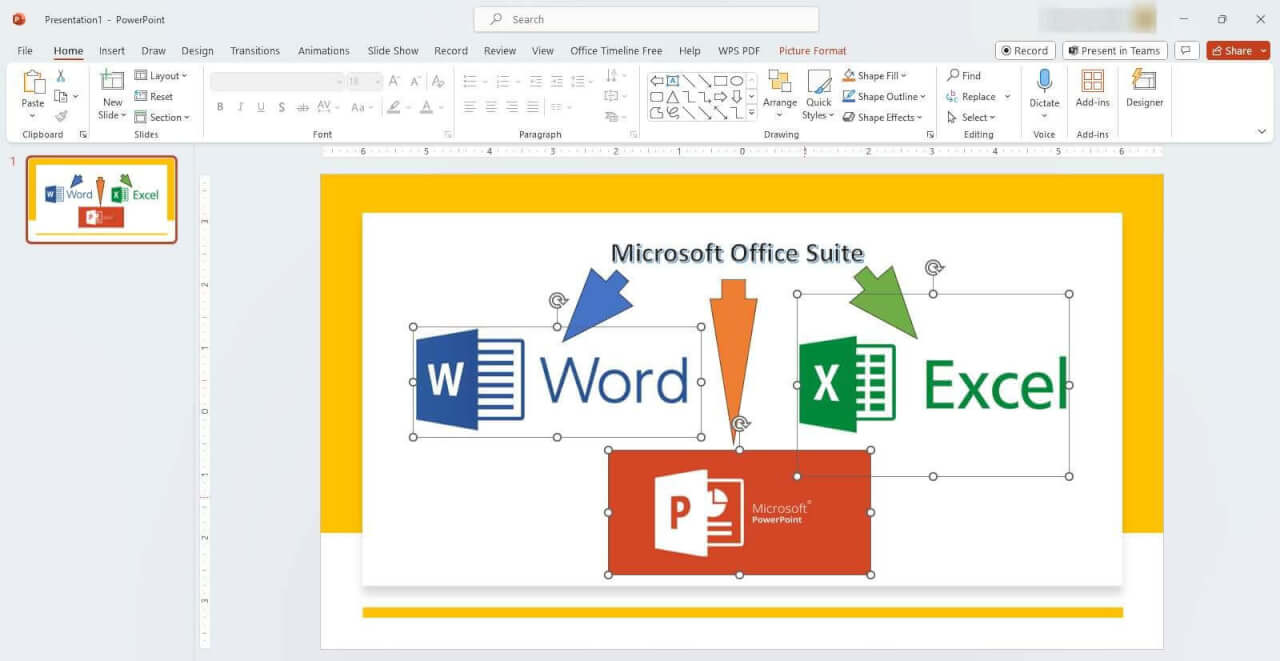Click the Line Spacing icon
Viewport: 1280px width, 661px height.
tap(579, 81)
